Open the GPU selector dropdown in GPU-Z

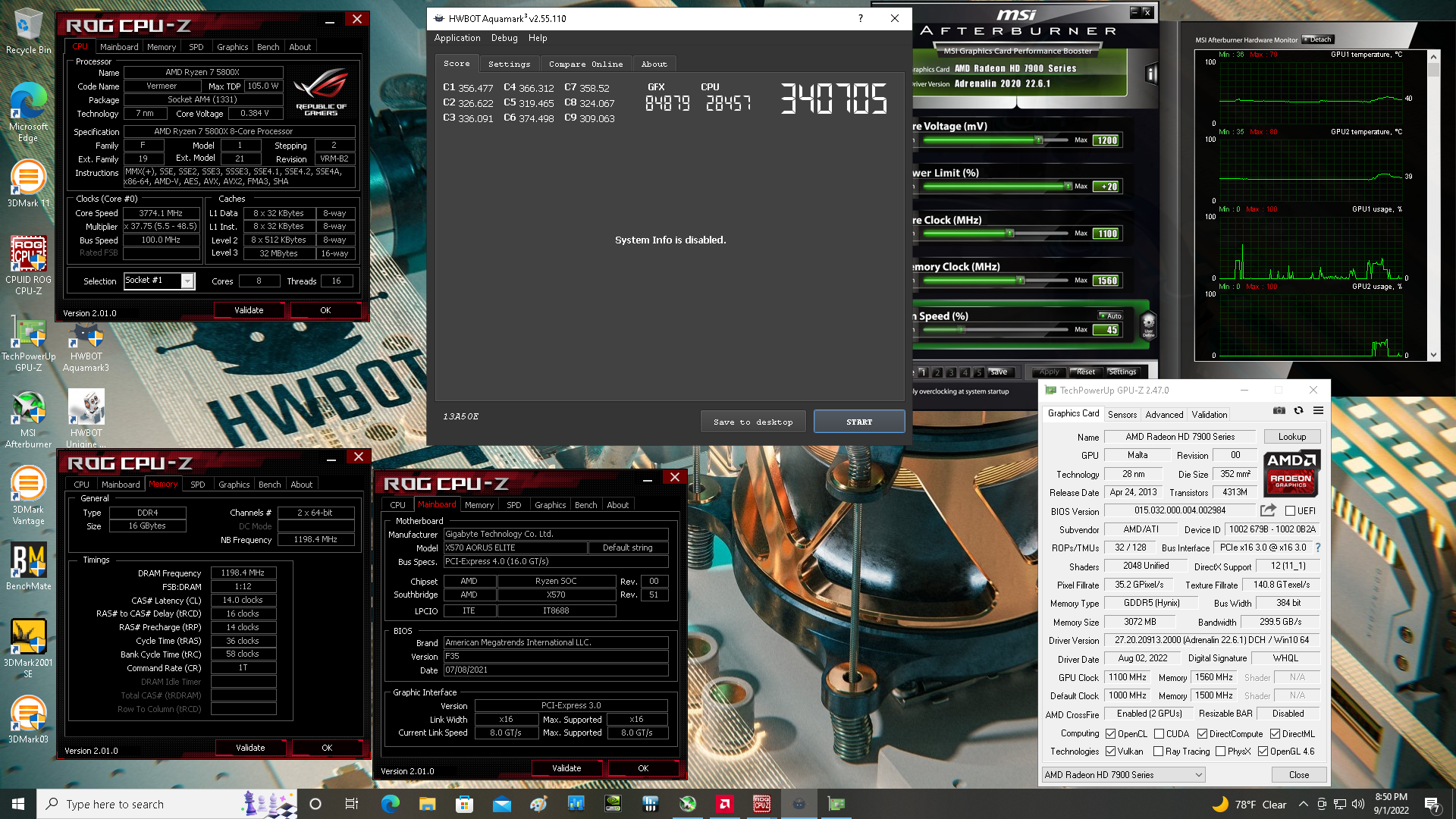pyautogui.click(x=1123, y=775)
